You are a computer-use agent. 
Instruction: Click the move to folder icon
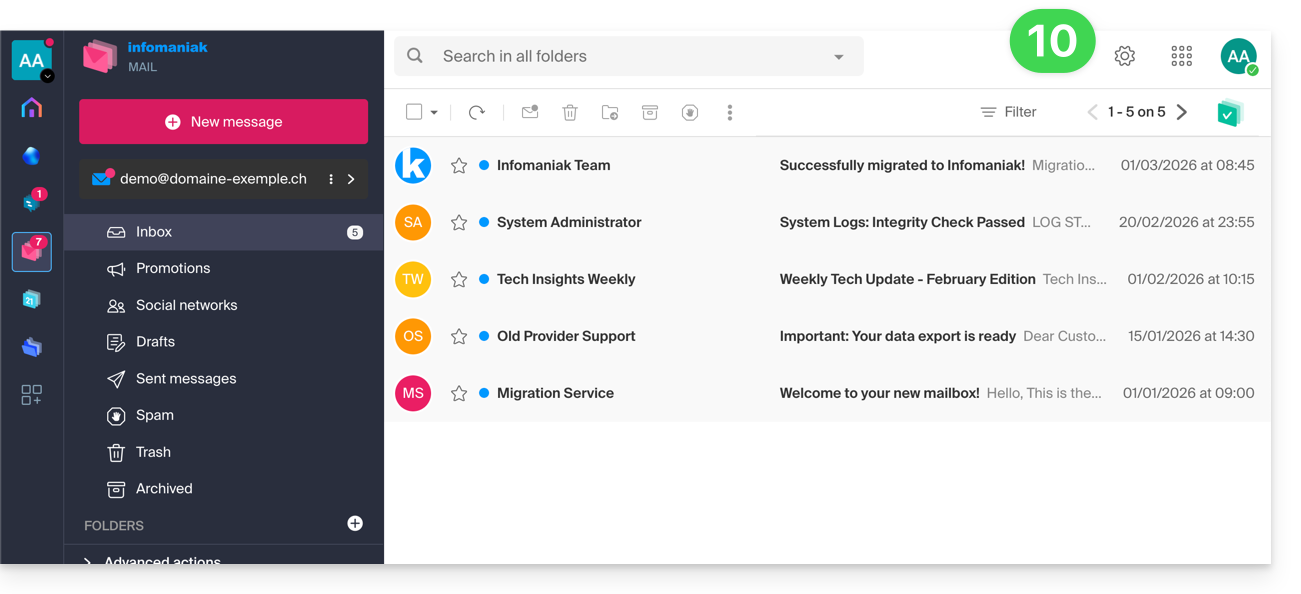pos(610,113)
